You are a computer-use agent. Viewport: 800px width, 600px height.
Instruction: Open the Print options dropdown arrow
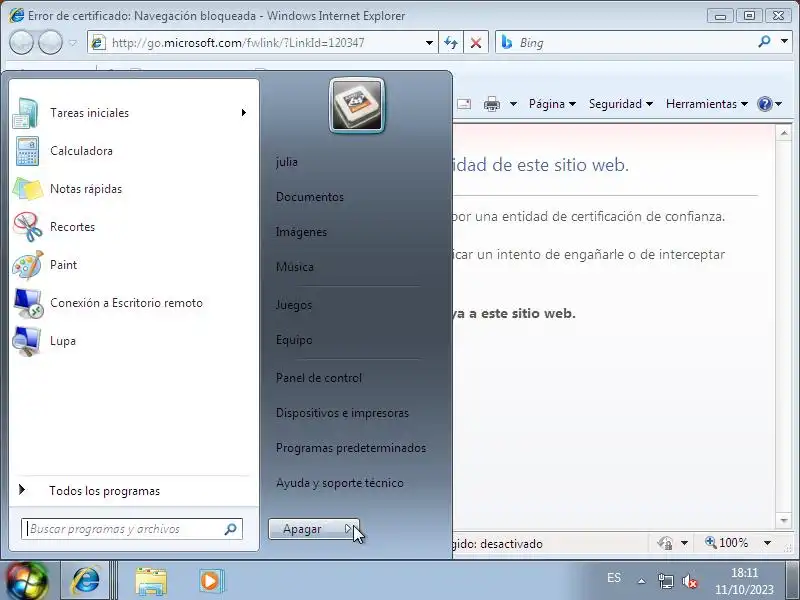point(513,104)
